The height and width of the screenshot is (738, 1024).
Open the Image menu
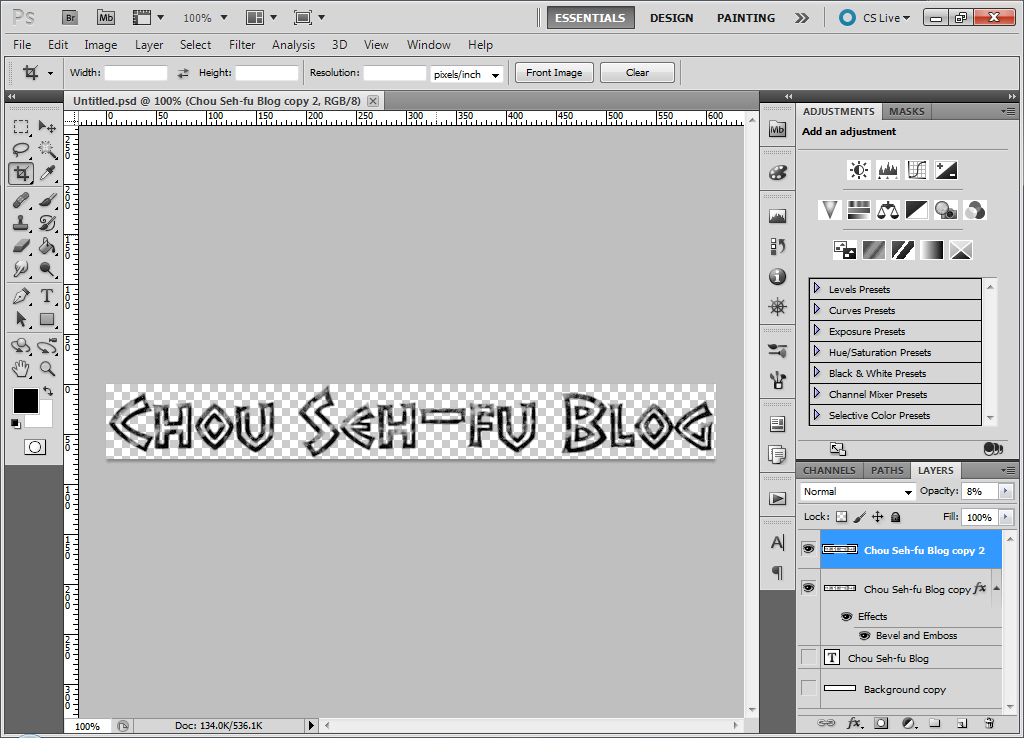(x=101, y=44)
